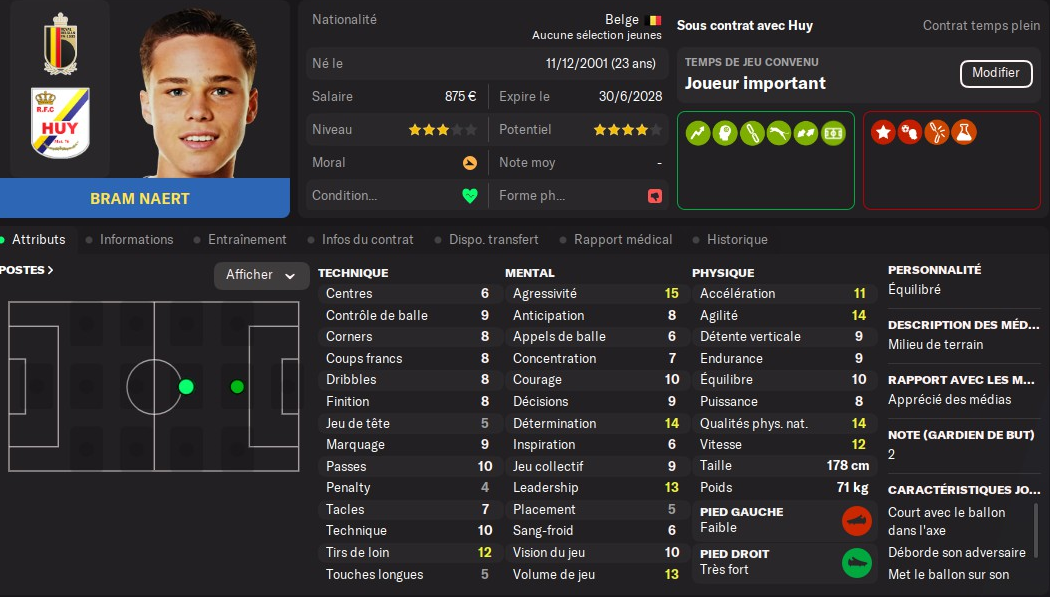
Task: Click the green football pitch icon
Action: 833,132
